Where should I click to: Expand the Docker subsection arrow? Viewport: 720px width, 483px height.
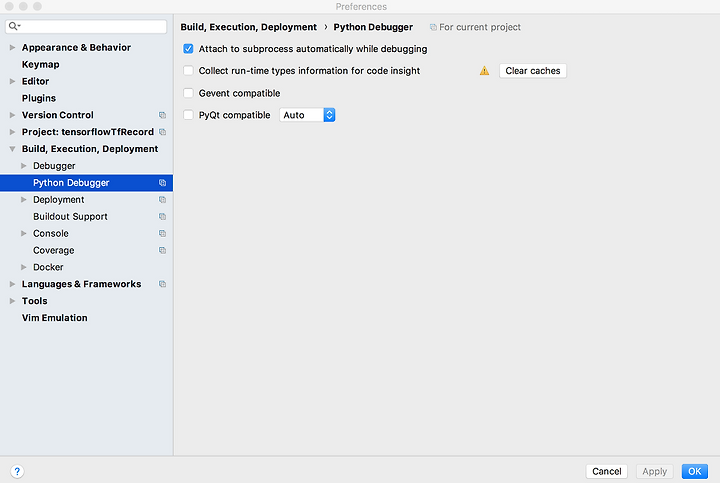24,267
